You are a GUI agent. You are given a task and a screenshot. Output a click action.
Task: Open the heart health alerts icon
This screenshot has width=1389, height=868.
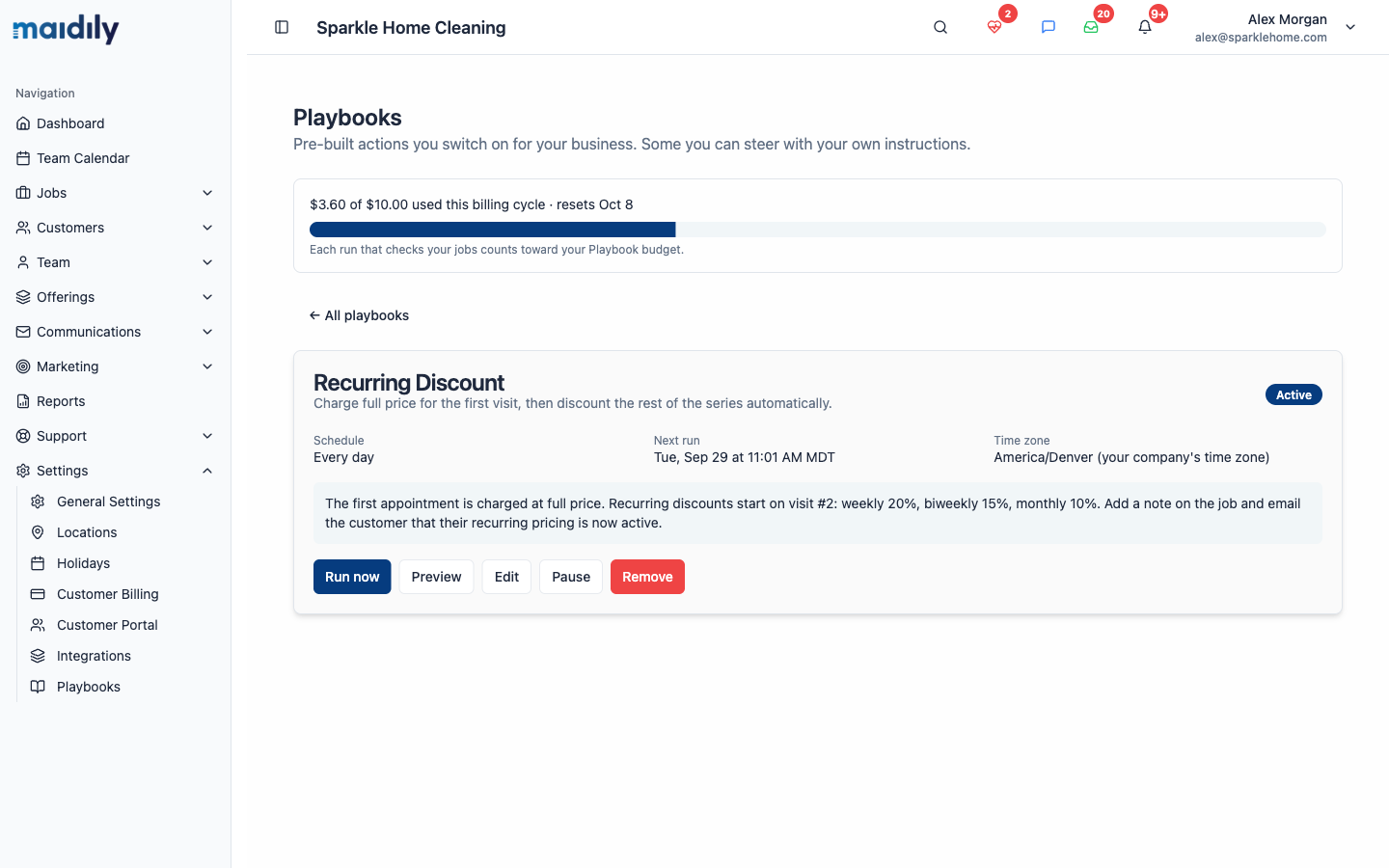[994, 27]
